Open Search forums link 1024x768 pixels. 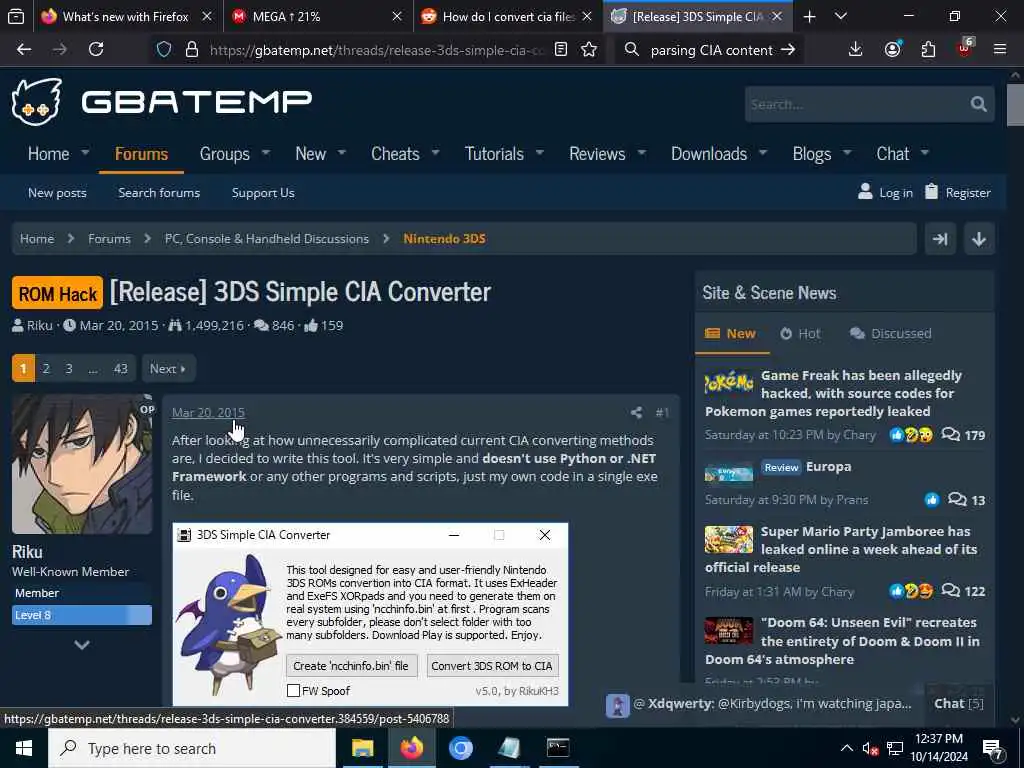point(159,193)
